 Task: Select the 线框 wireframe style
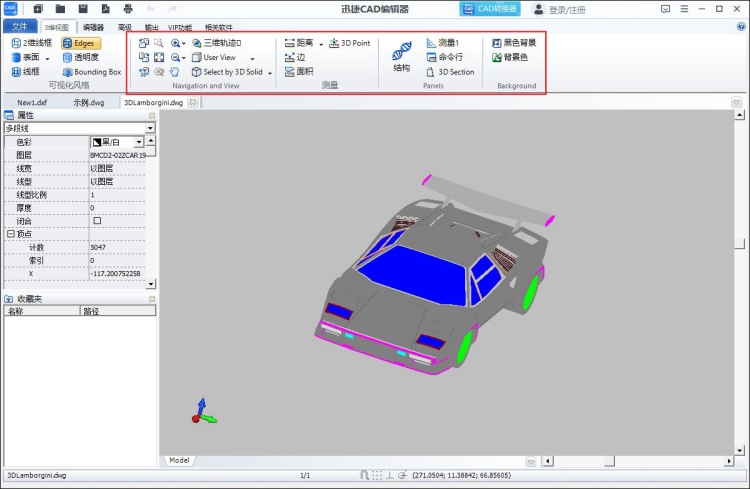[x=26, y=72]
